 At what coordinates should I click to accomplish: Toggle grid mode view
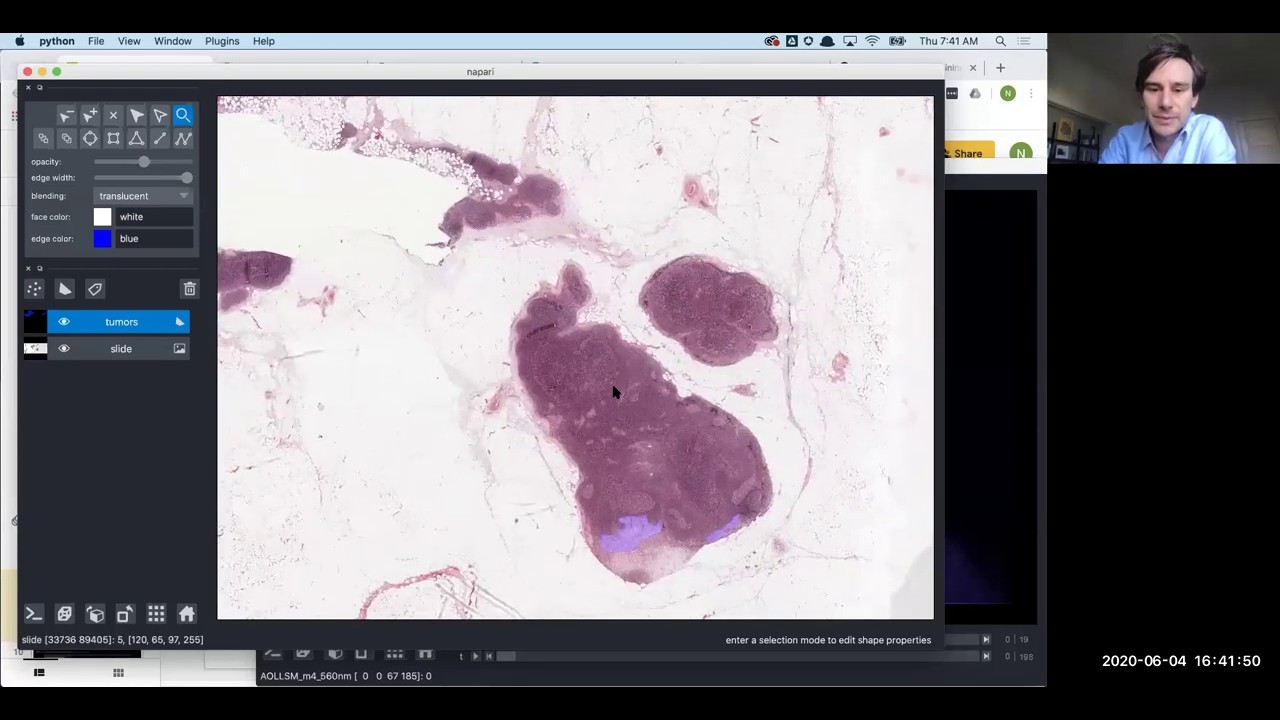[156, 614]
